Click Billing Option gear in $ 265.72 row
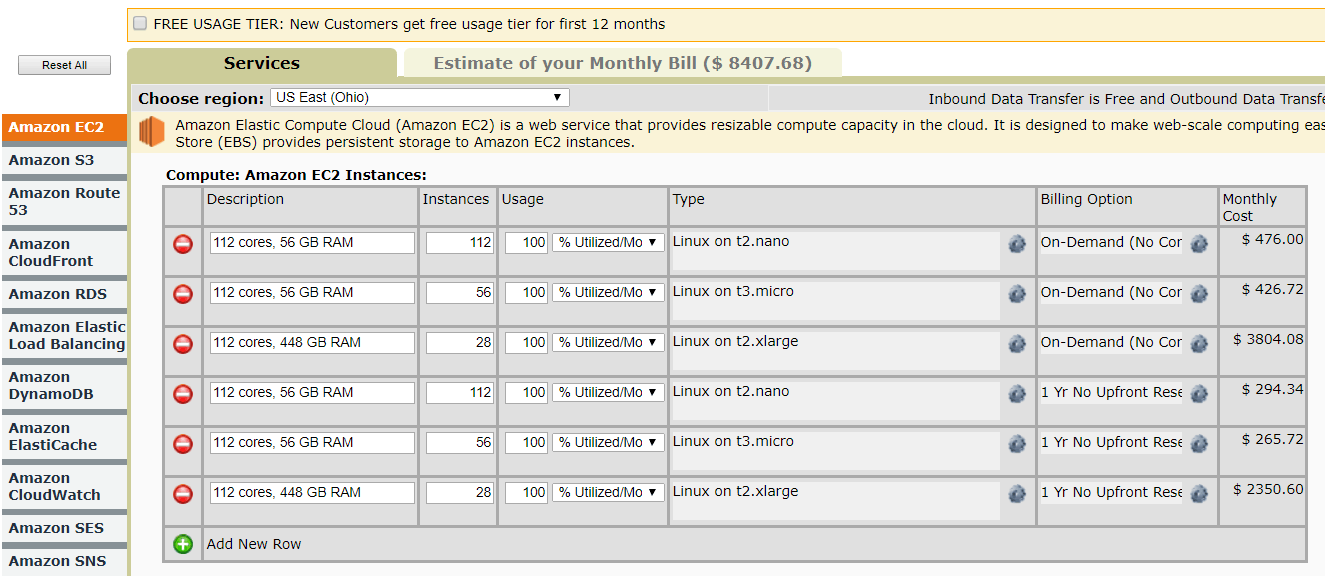The width and height of the screenshot is (1325, 576). tap(1199, 444)
